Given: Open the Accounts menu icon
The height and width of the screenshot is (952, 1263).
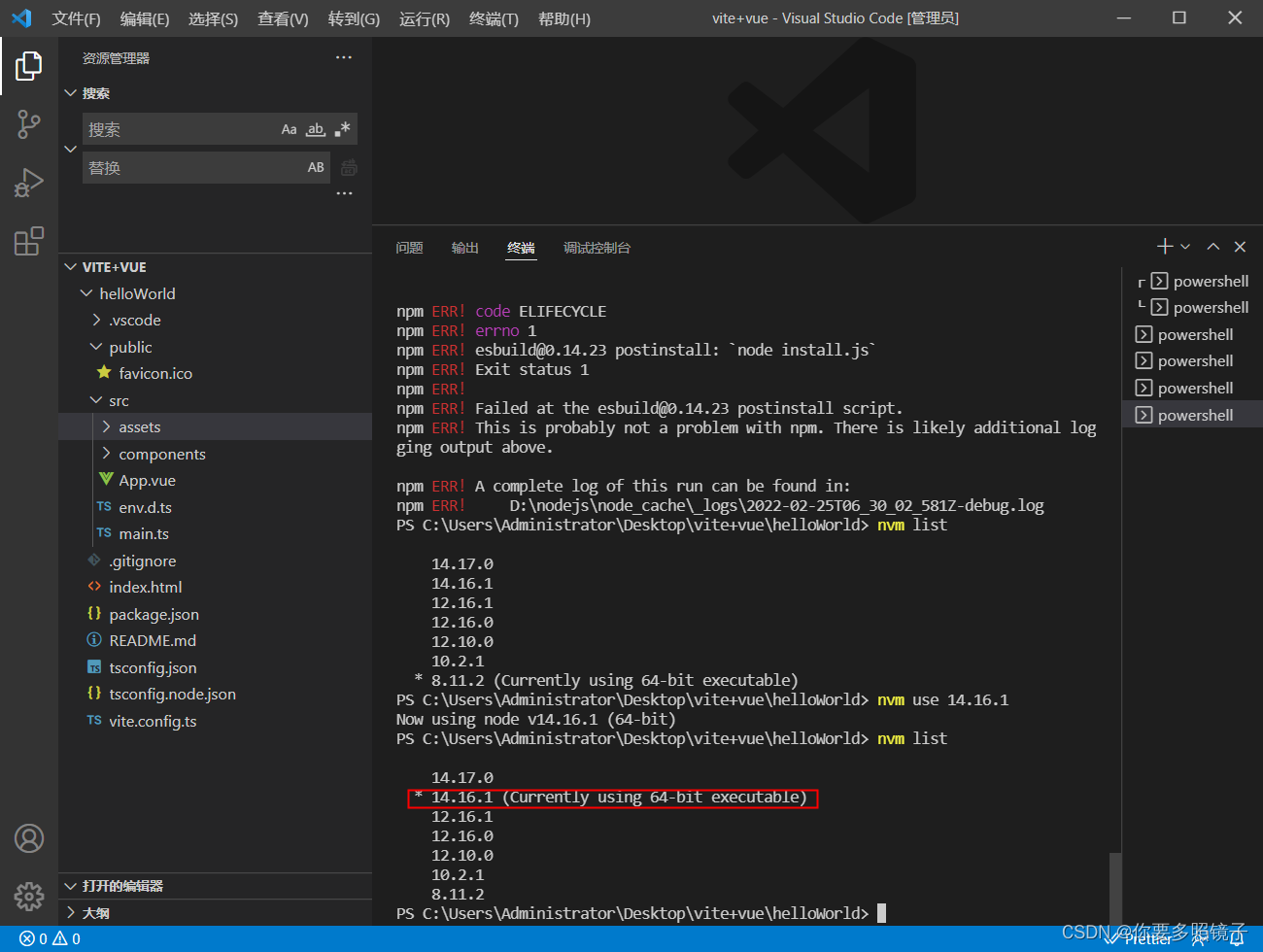Looking at the screenshot, I should pos(29,838).
